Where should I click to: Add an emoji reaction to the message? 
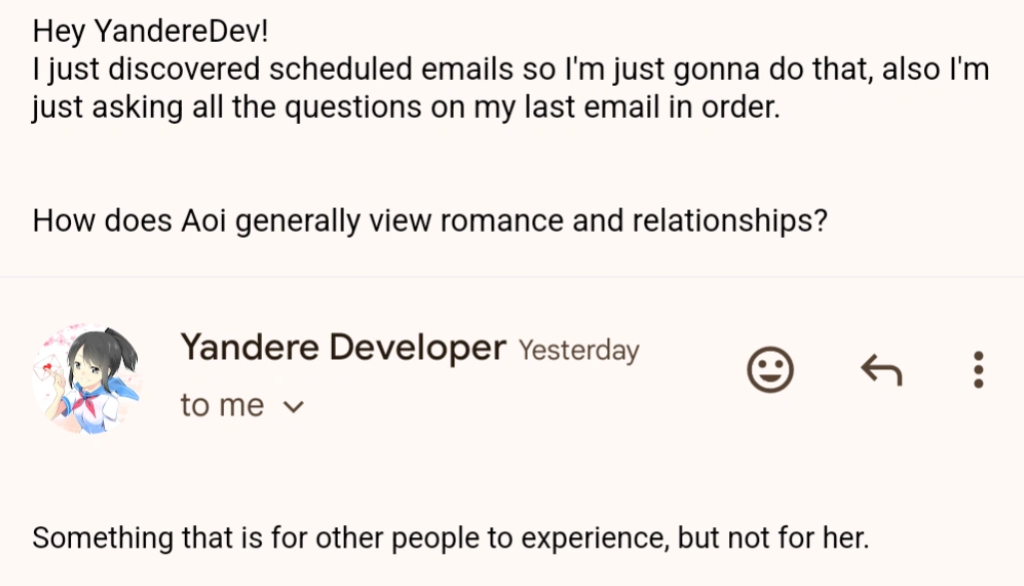click(770, 371)
